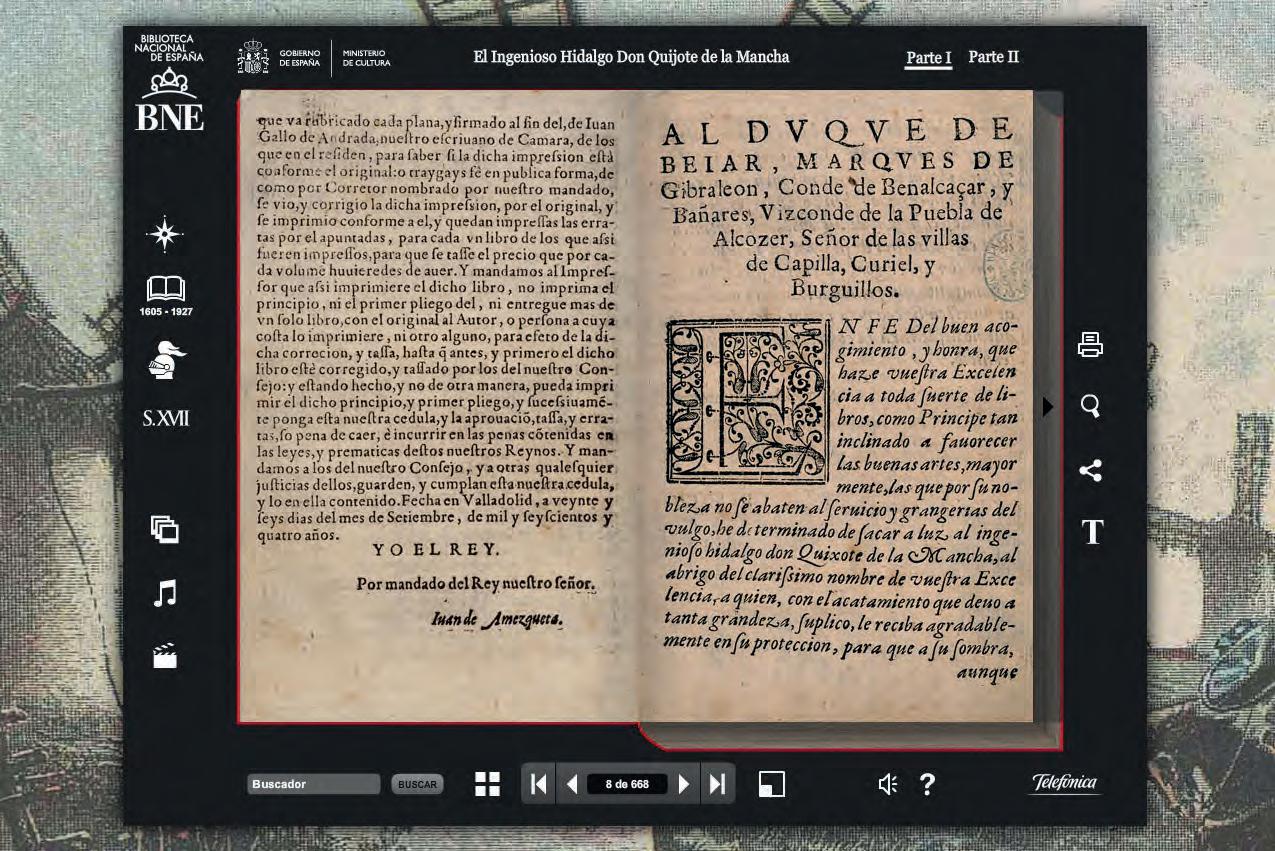Open the S.XVII century section

click(166, 418)
